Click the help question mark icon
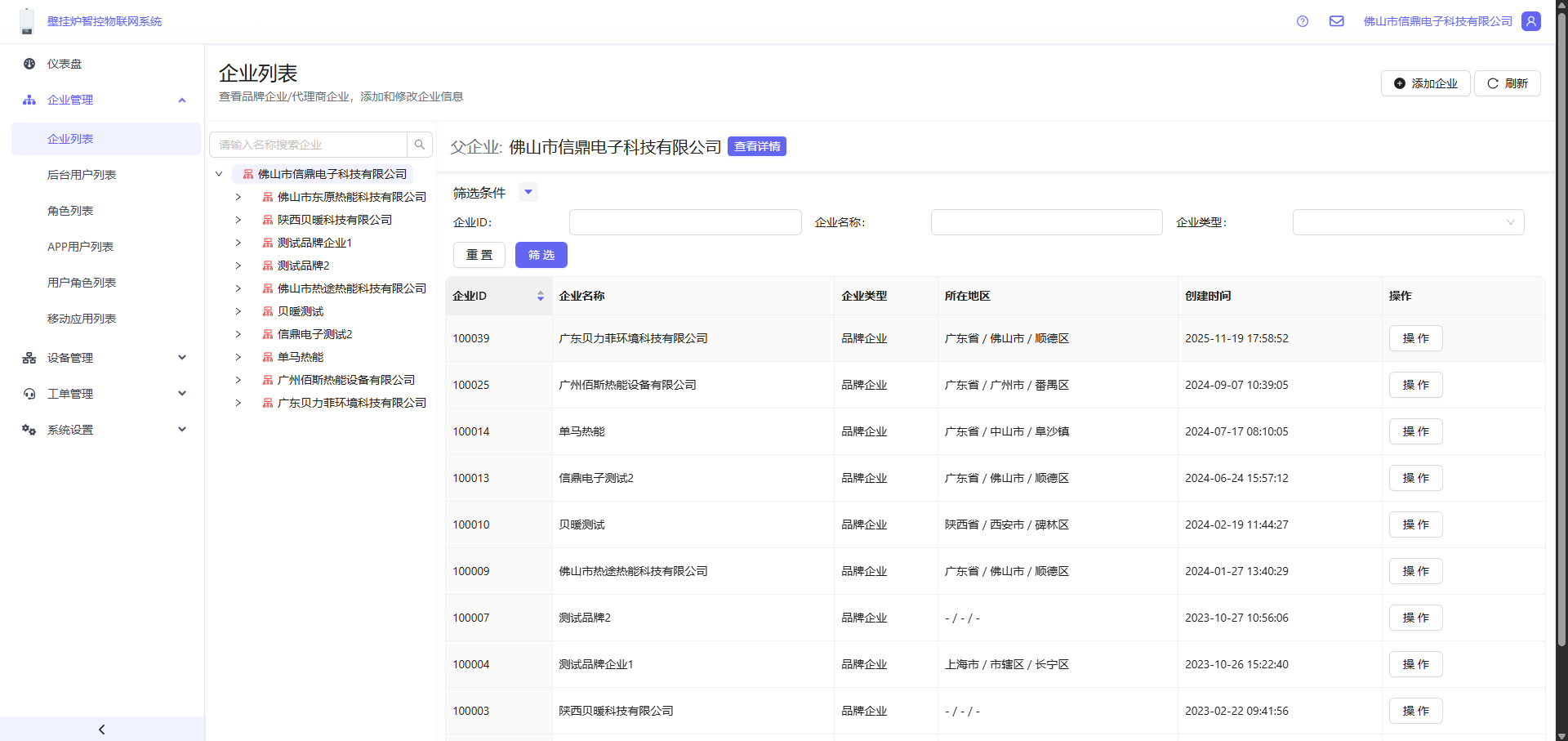This screenshot has width=1568, height=741. pyautogui.click(x=1303, y=21)
